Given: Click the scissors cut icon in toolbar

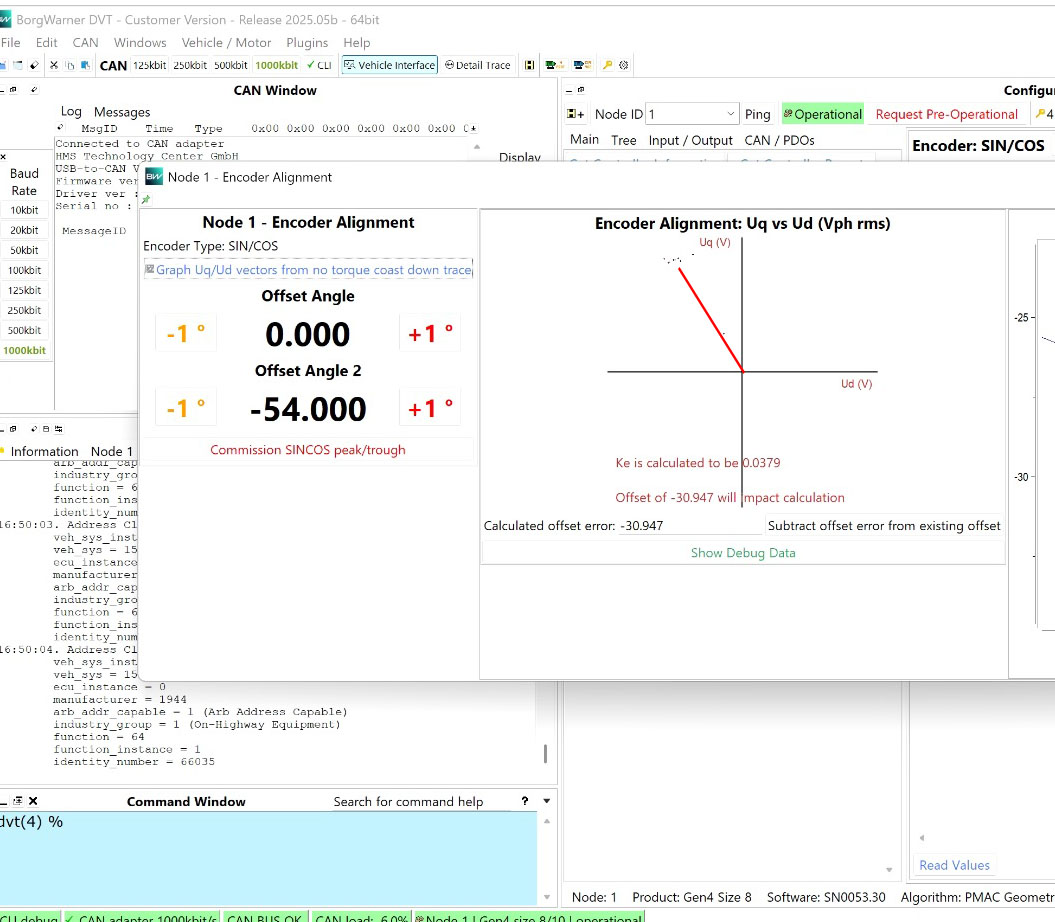Looking at the screenshot, I should pos(54,65).
